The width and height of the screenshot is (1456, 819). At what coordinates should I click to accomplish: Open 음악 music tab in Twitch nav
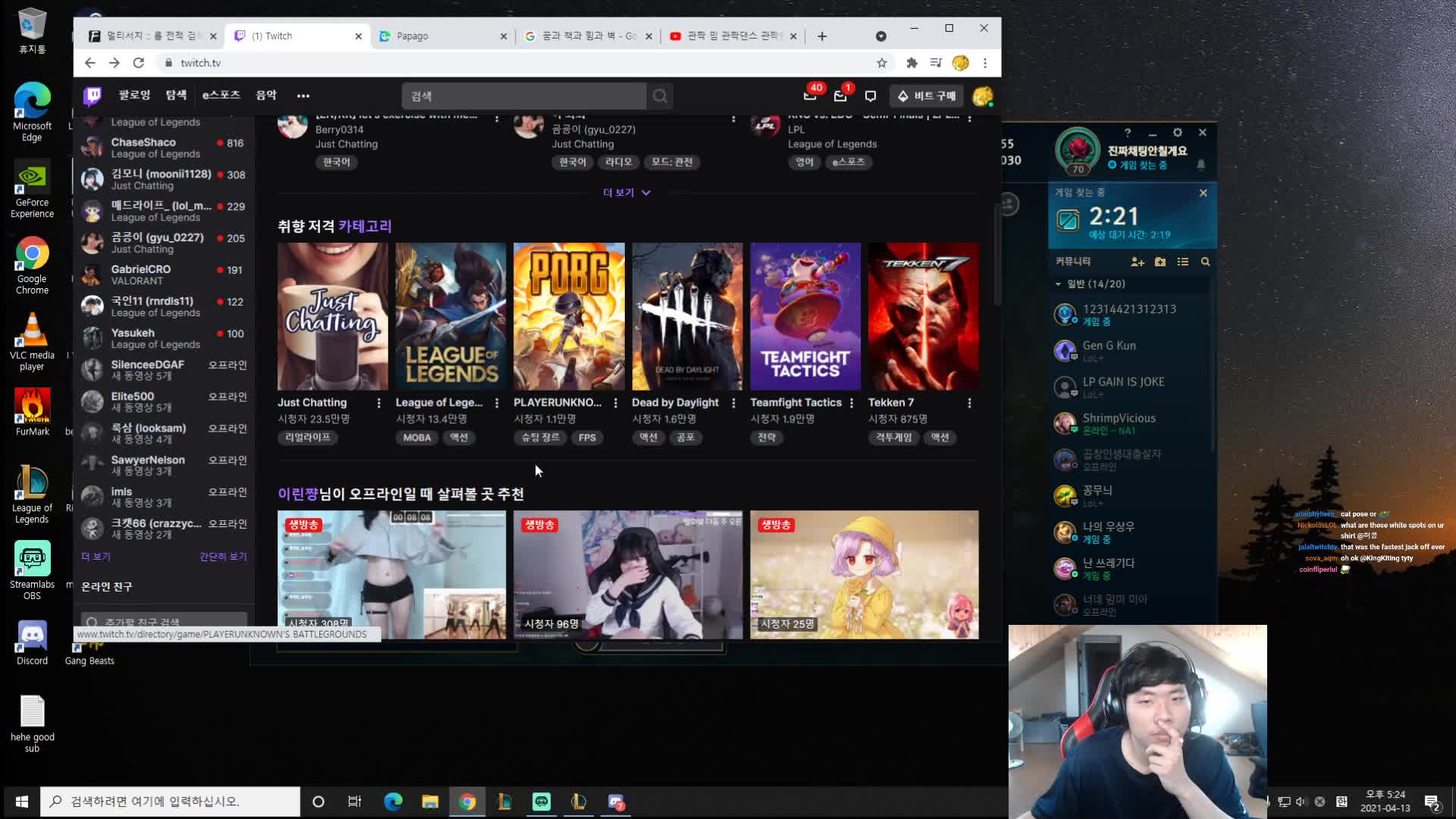pyautogui.click(x=266, y=96)
